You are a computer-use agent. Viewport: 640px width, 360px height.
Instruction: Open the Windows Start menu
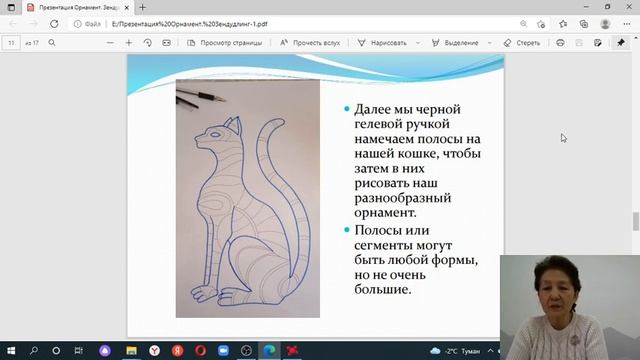[11, 351]
